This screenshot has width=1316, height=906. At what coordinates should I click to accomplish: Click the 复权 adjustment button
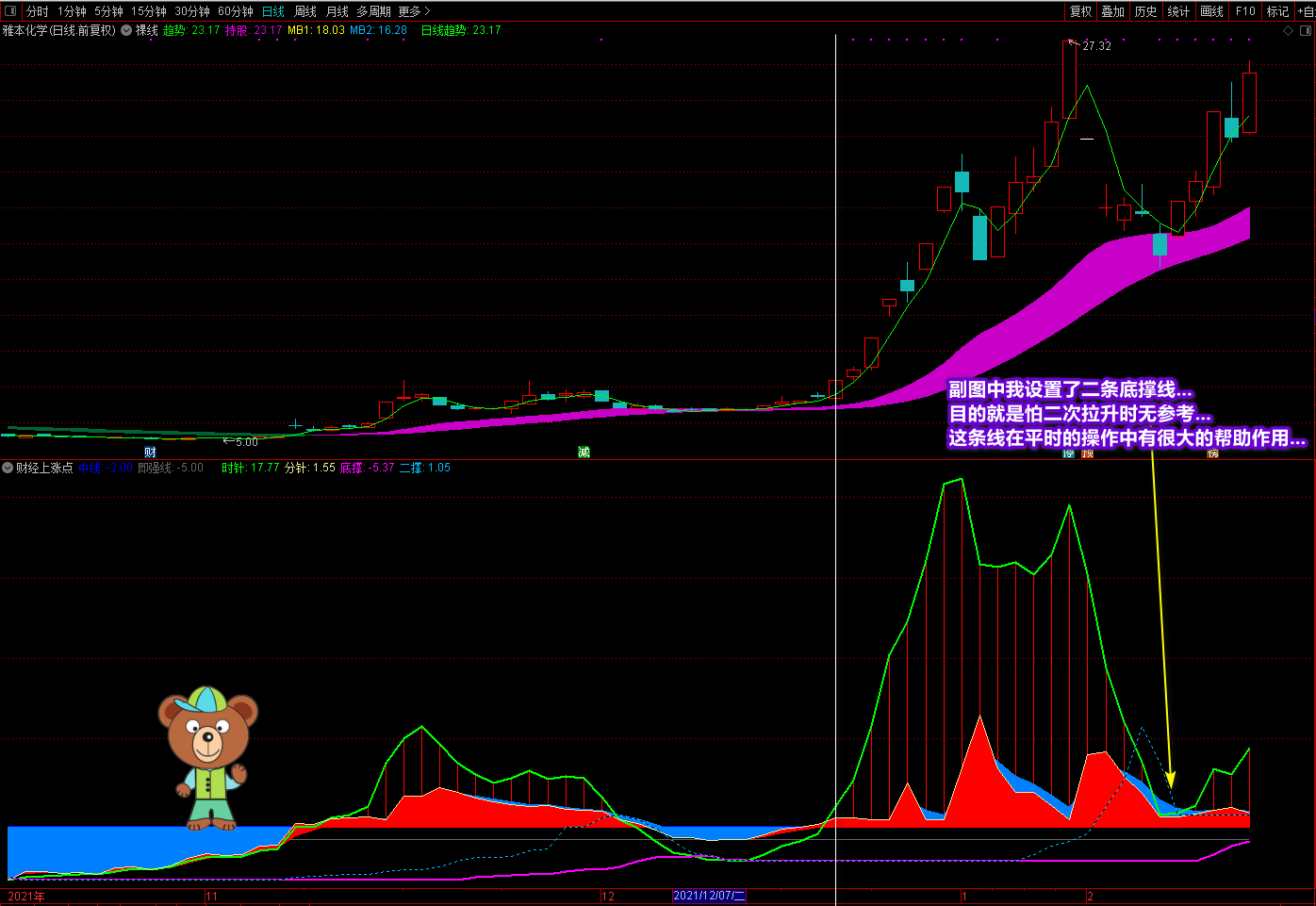(x=1080, y=11)
